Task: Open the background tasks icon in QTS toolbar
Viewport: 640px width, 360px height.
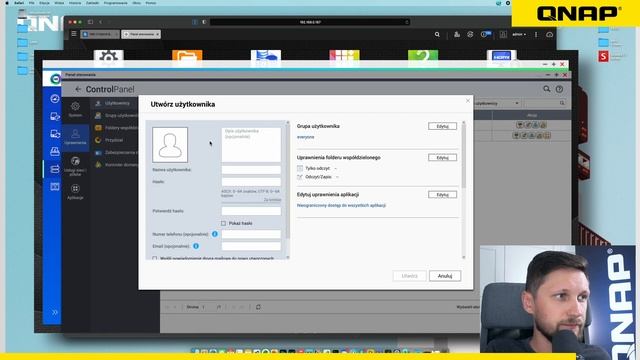Action: click(457, 35)
